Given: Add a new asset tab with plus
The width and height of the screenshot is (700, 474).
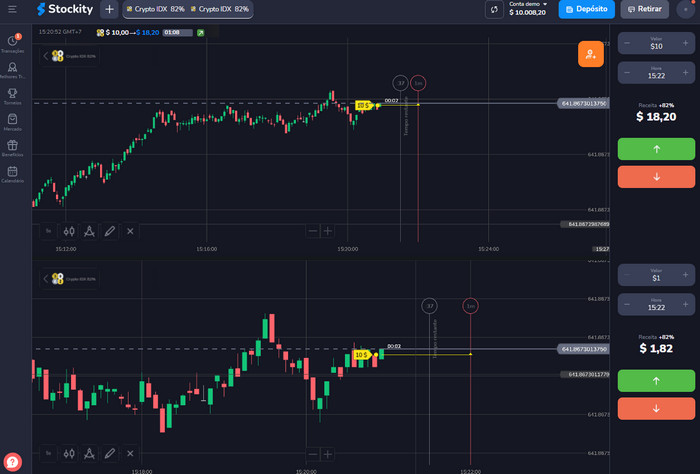Looking at the screenshot, I should [x=109, y=9].
